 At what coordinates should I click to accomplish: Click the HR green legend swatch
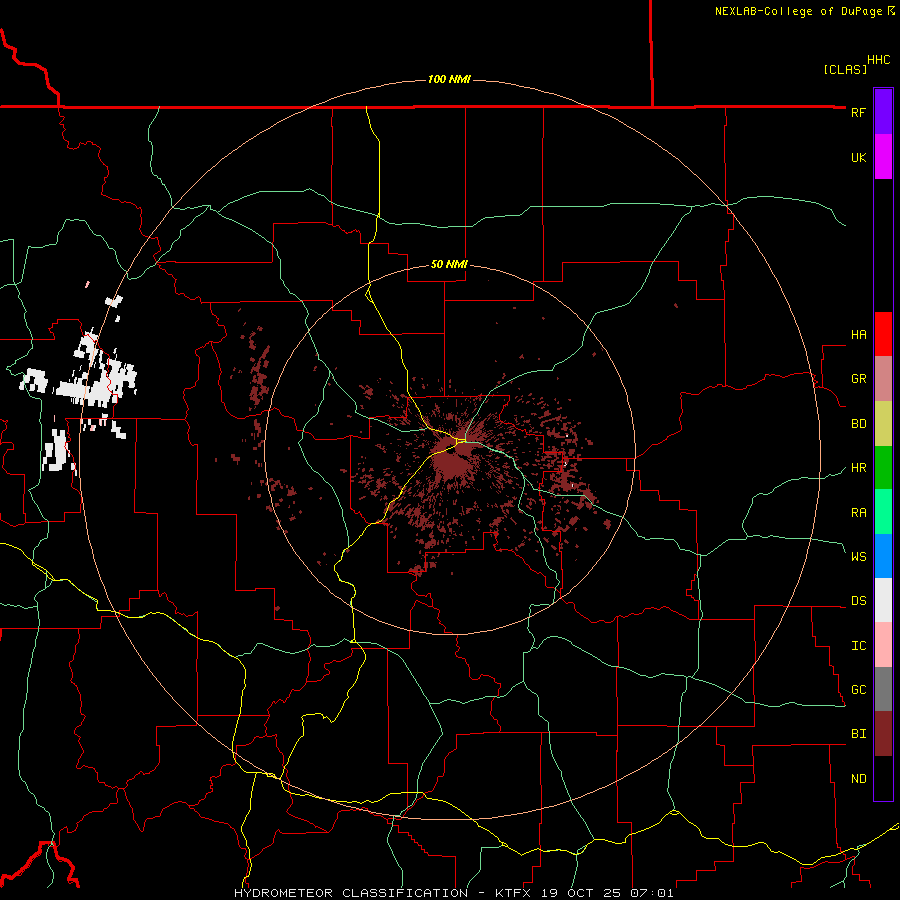[883, 468]
